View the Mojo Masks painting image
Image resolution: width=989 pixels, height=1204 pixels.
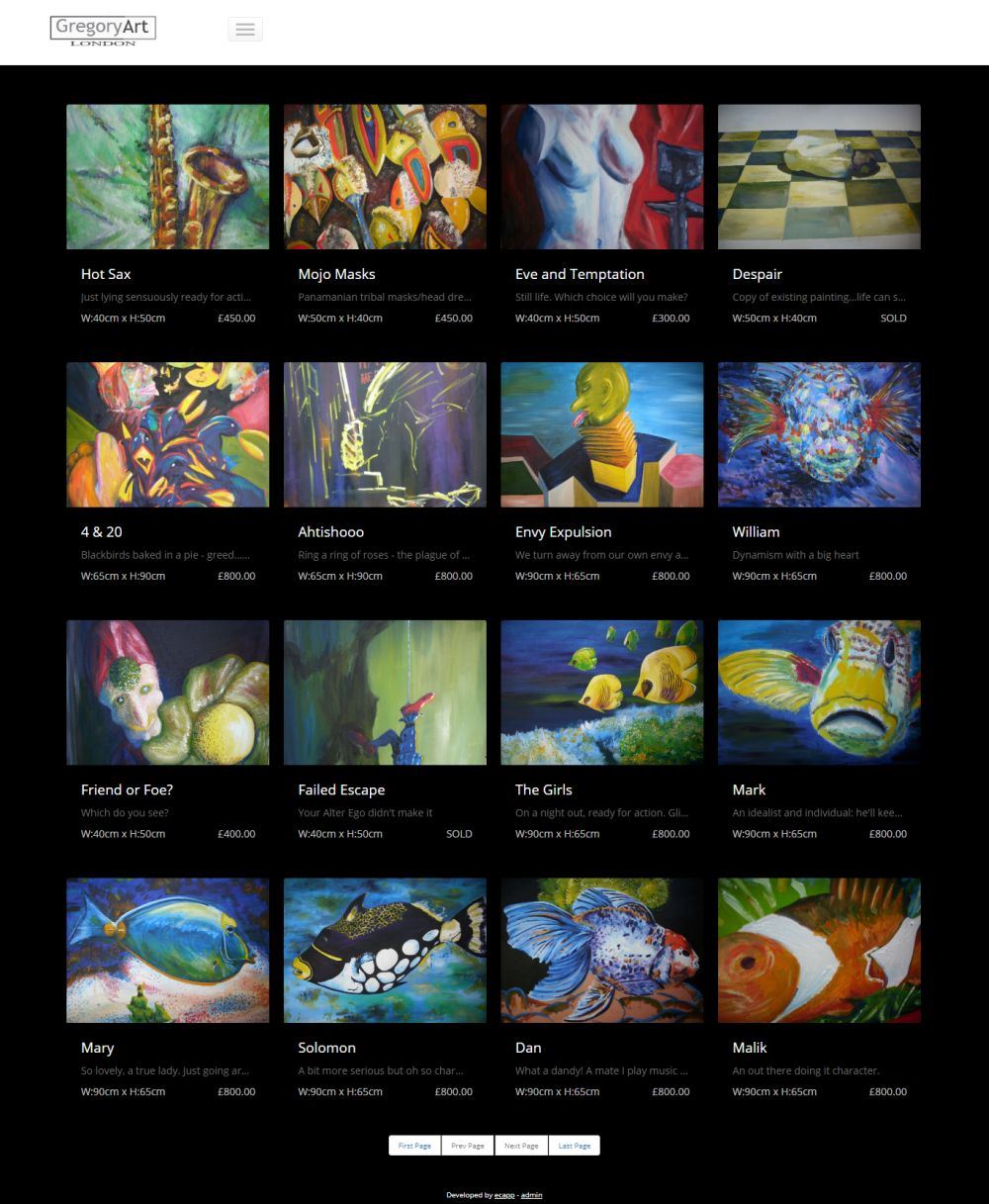(385, 177)
